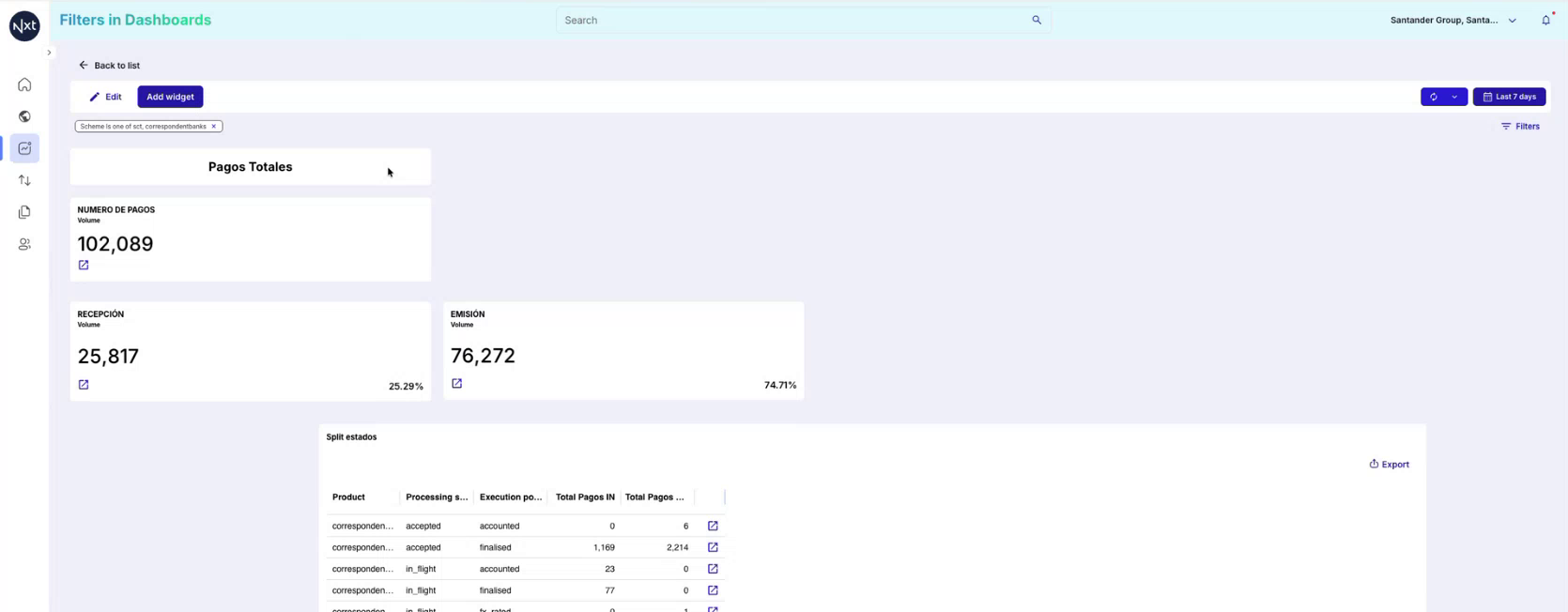Screen dimensions: 1568x612
Task: Expand the sidebar with the chevron arrow
Action: point(49,53)
